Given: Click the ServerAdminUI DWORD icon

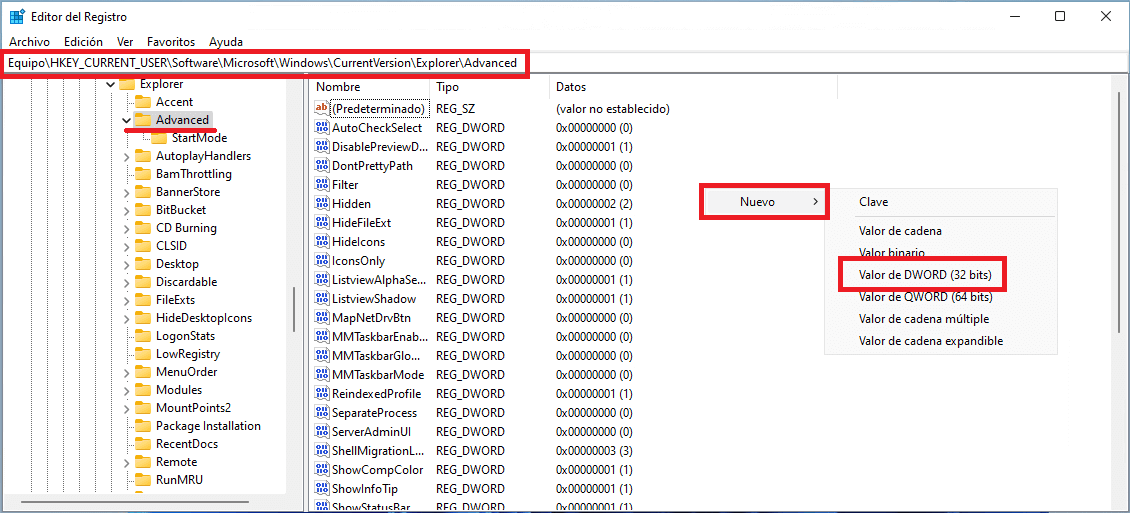Looking at the screenshot, I should tap(321, 432).
